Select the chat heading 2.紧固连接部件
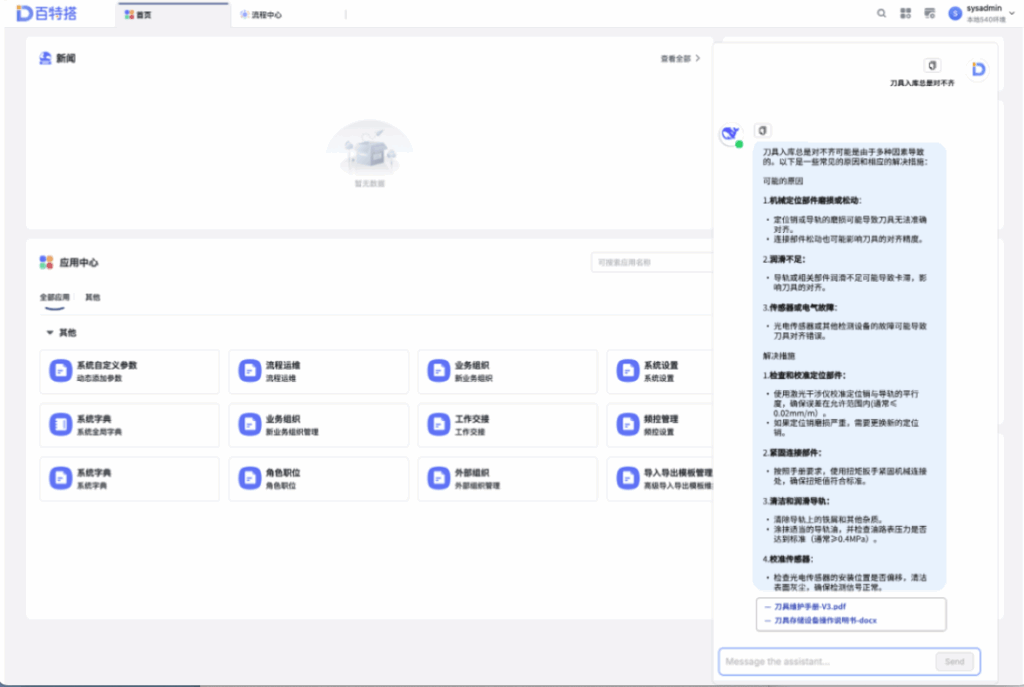Viewport: 1024px width, 687px height. 792,453
